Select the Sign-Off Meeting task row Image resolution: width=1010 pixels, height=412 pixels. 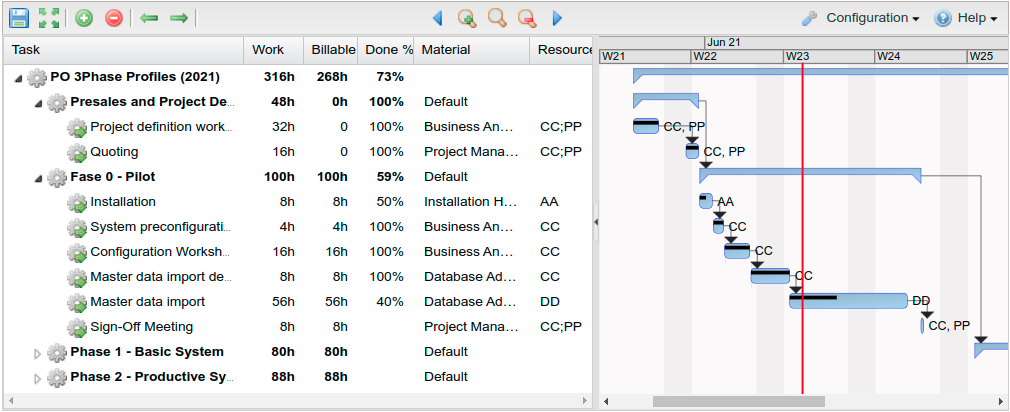click(141, 327)
